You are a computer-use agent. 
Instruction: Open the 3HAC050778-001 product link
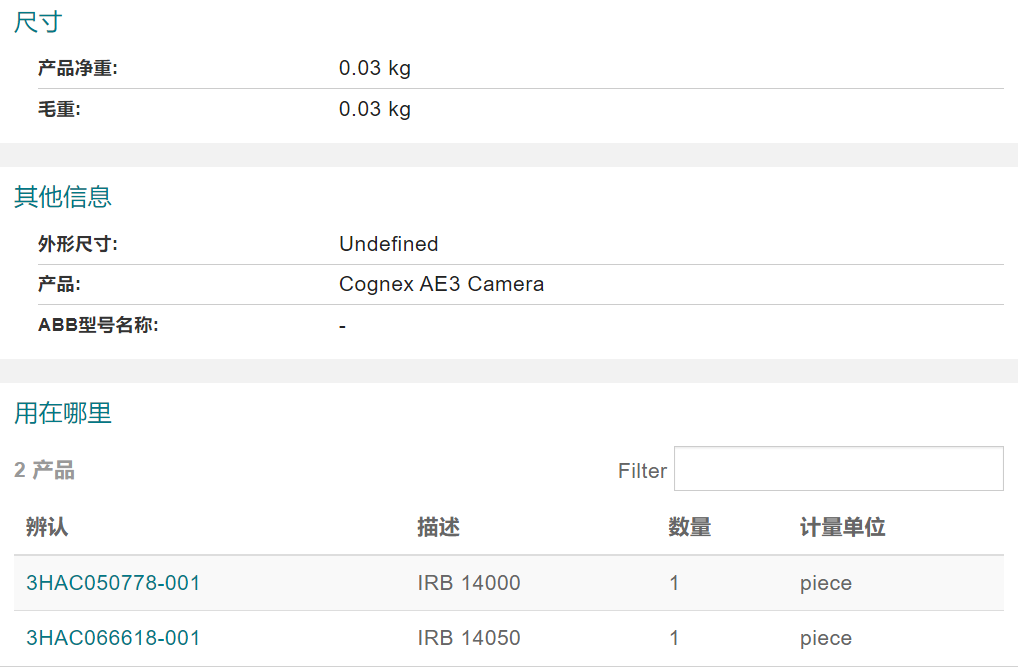pyautogui.click(x=113, y=583)
